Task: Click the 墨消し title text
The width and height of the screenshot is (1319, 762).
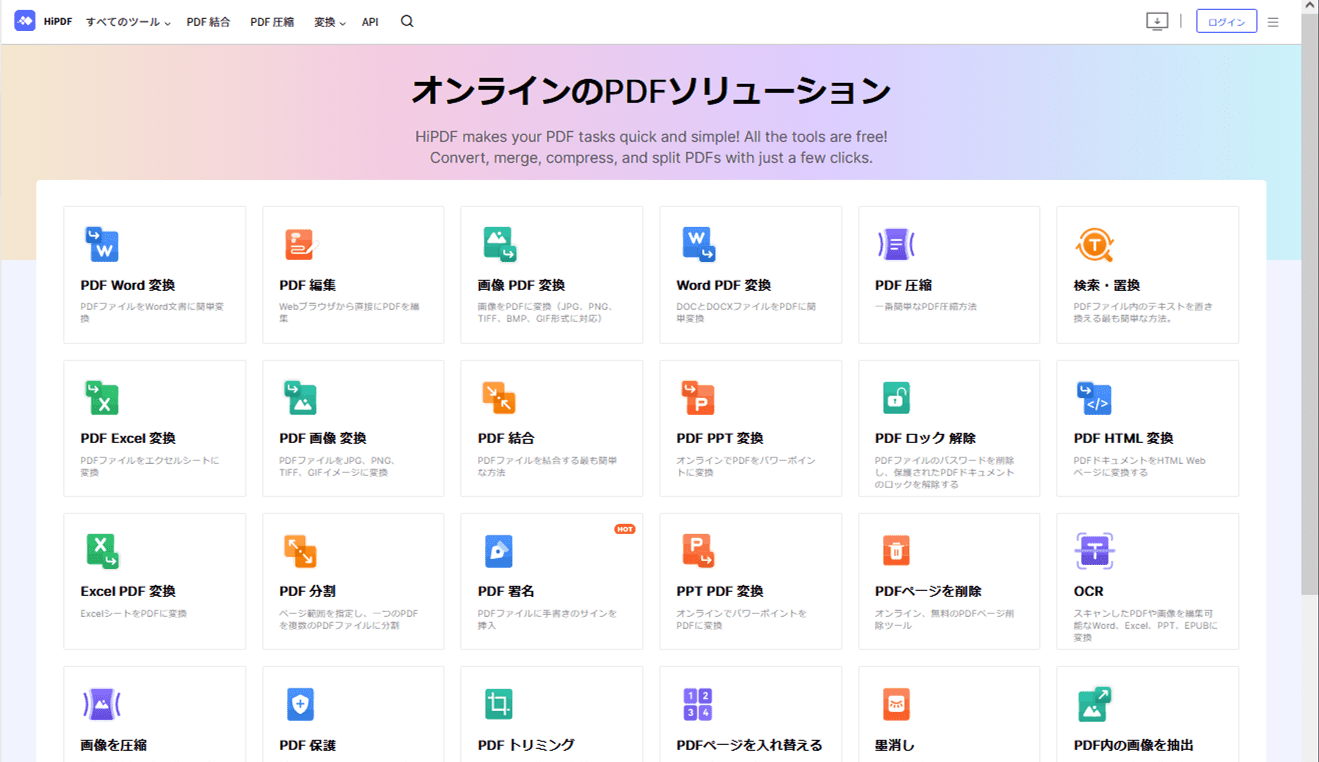Action: (895, 745)
